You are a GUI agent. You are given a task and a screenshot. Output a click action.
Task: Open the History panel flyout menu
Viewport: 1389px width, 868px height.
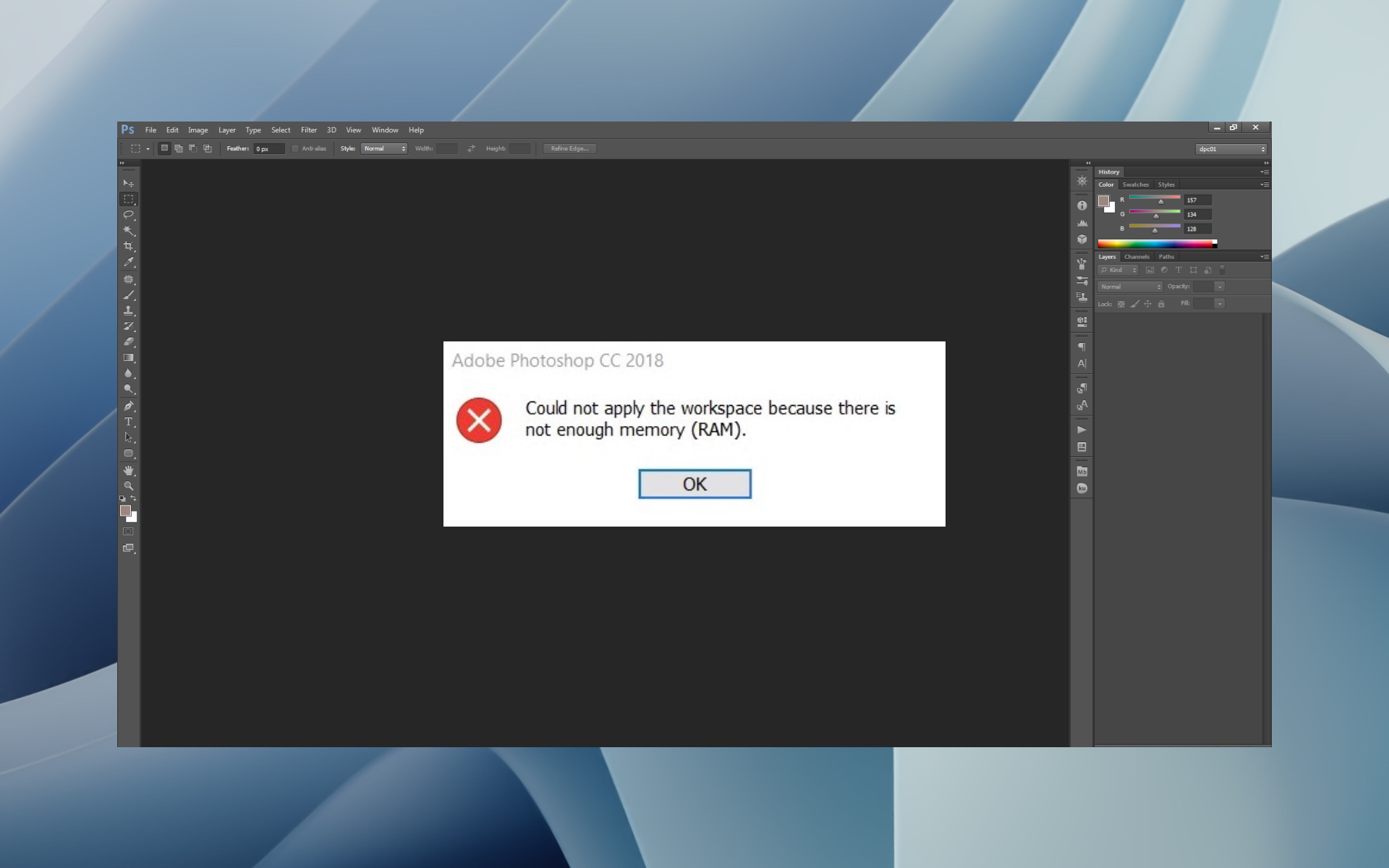pos(1264,172)
